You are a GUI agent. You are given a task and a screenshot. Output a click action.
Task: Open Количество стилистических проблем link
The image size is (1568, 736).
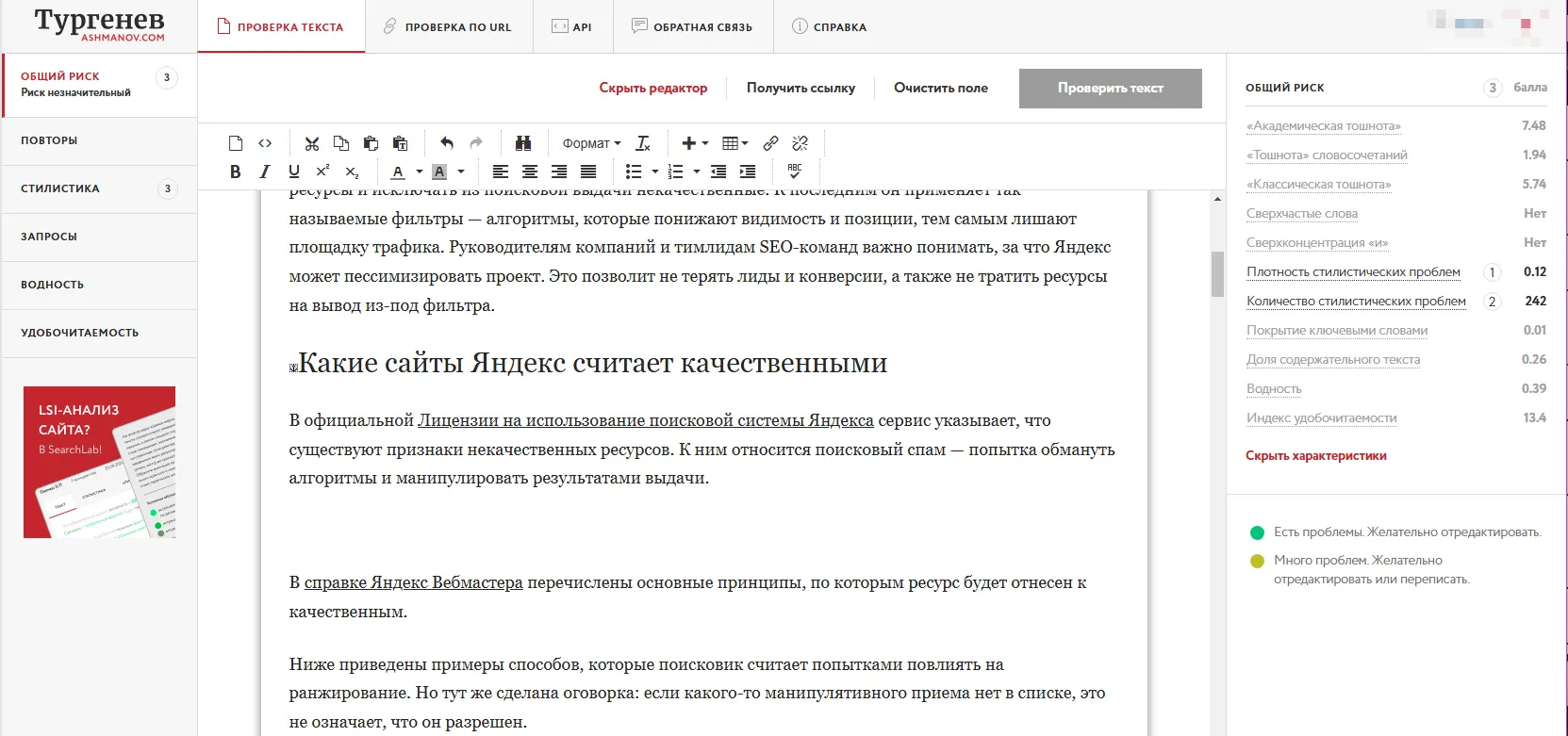1356,301
